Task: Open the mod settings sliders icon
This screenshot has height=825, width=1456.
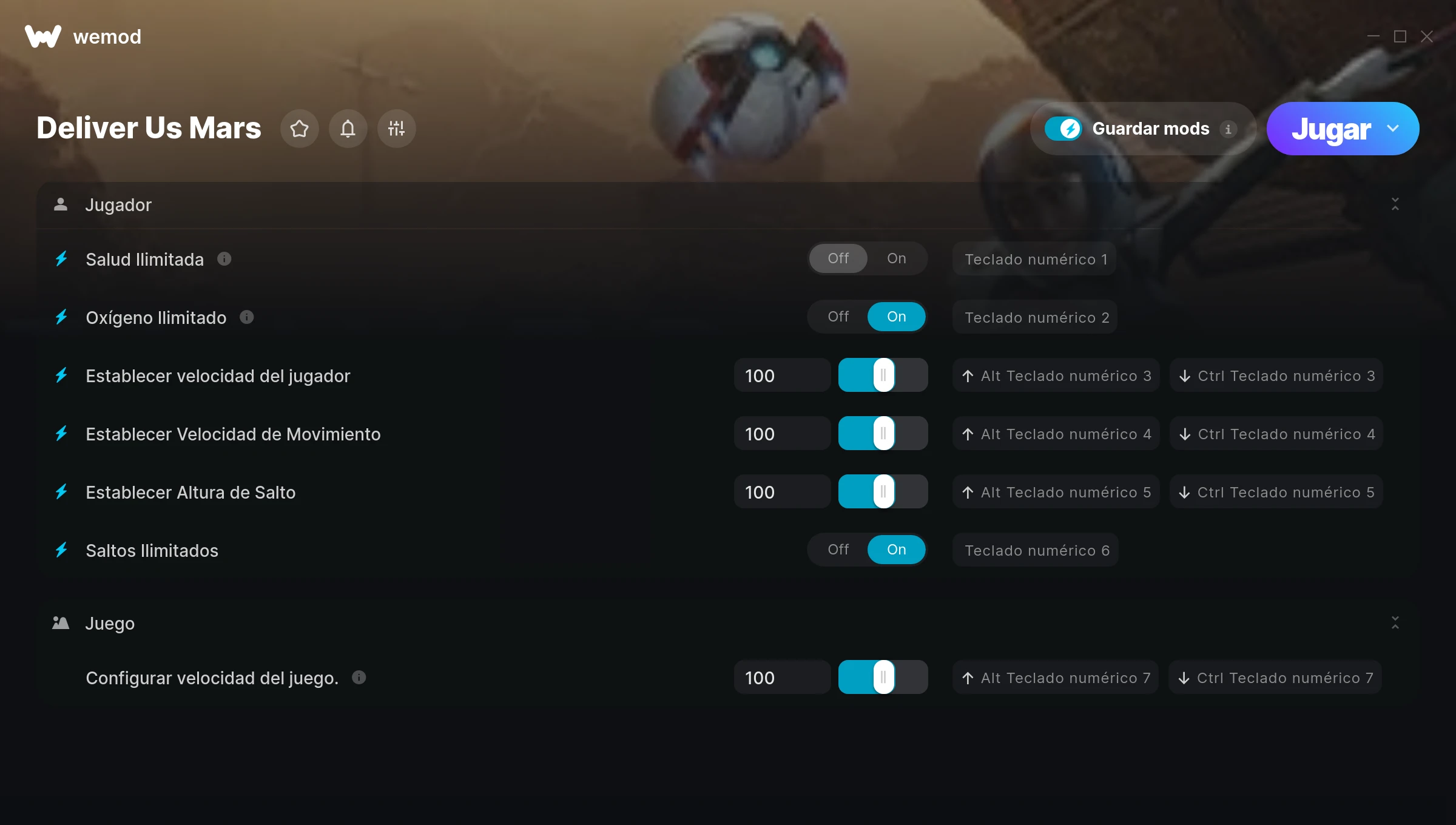Action: [396, 129]
